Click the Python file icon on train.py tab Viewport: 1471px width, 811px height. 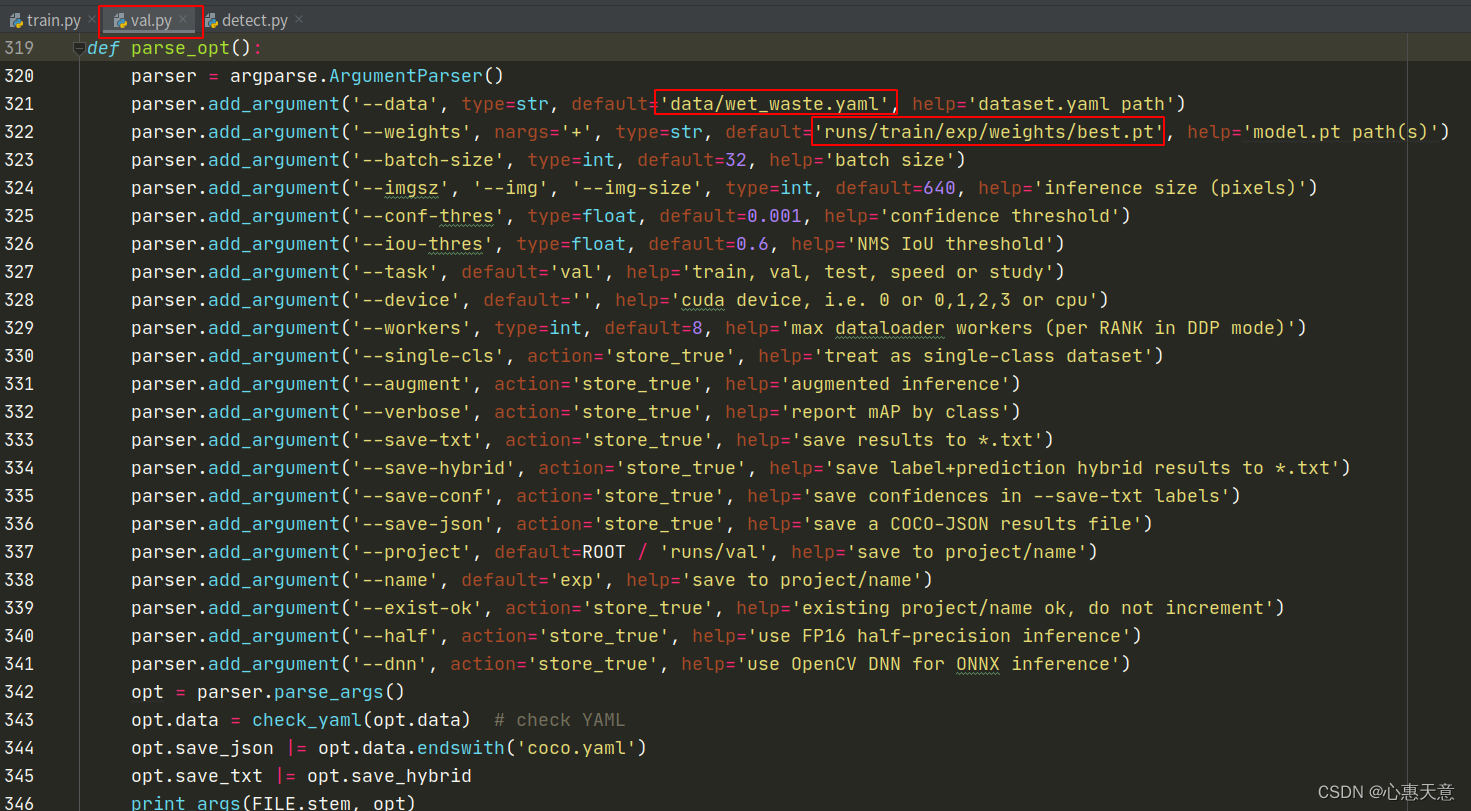[17, 20]
